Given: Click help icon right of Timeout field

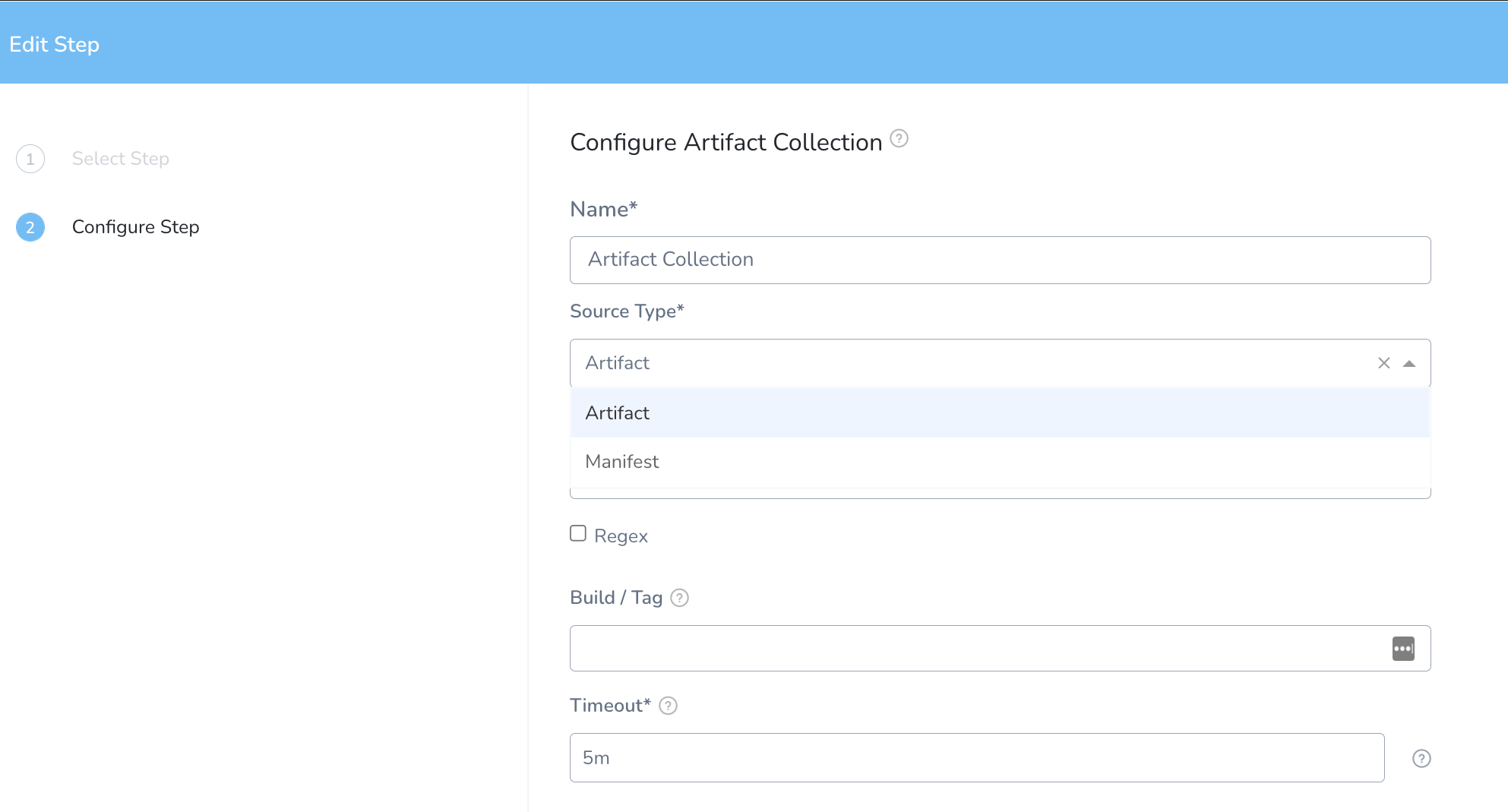Looking at the screenshot, I should 1421,758.
